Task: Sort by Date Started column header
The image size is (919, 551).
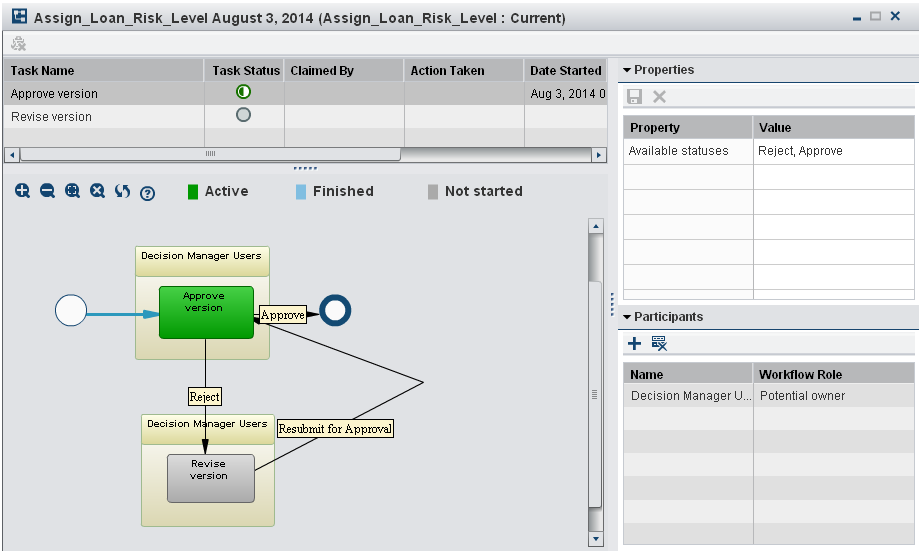Action: [565, 71]
